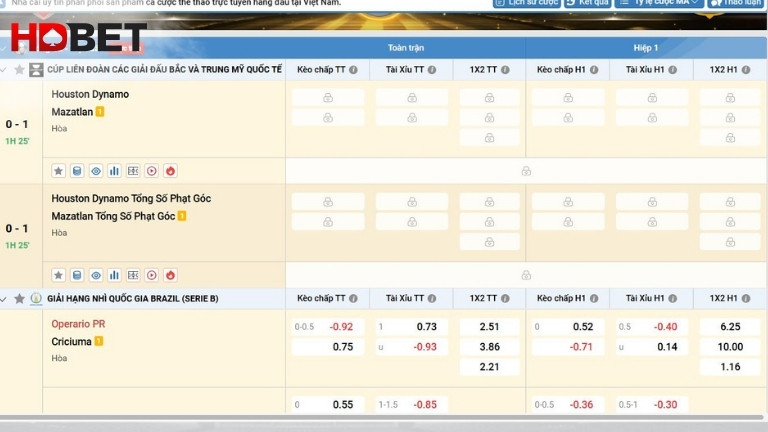The image size is (768, 432).
Task: Select Criciuma handicap odds 0.75
Action: coord(328,347)
